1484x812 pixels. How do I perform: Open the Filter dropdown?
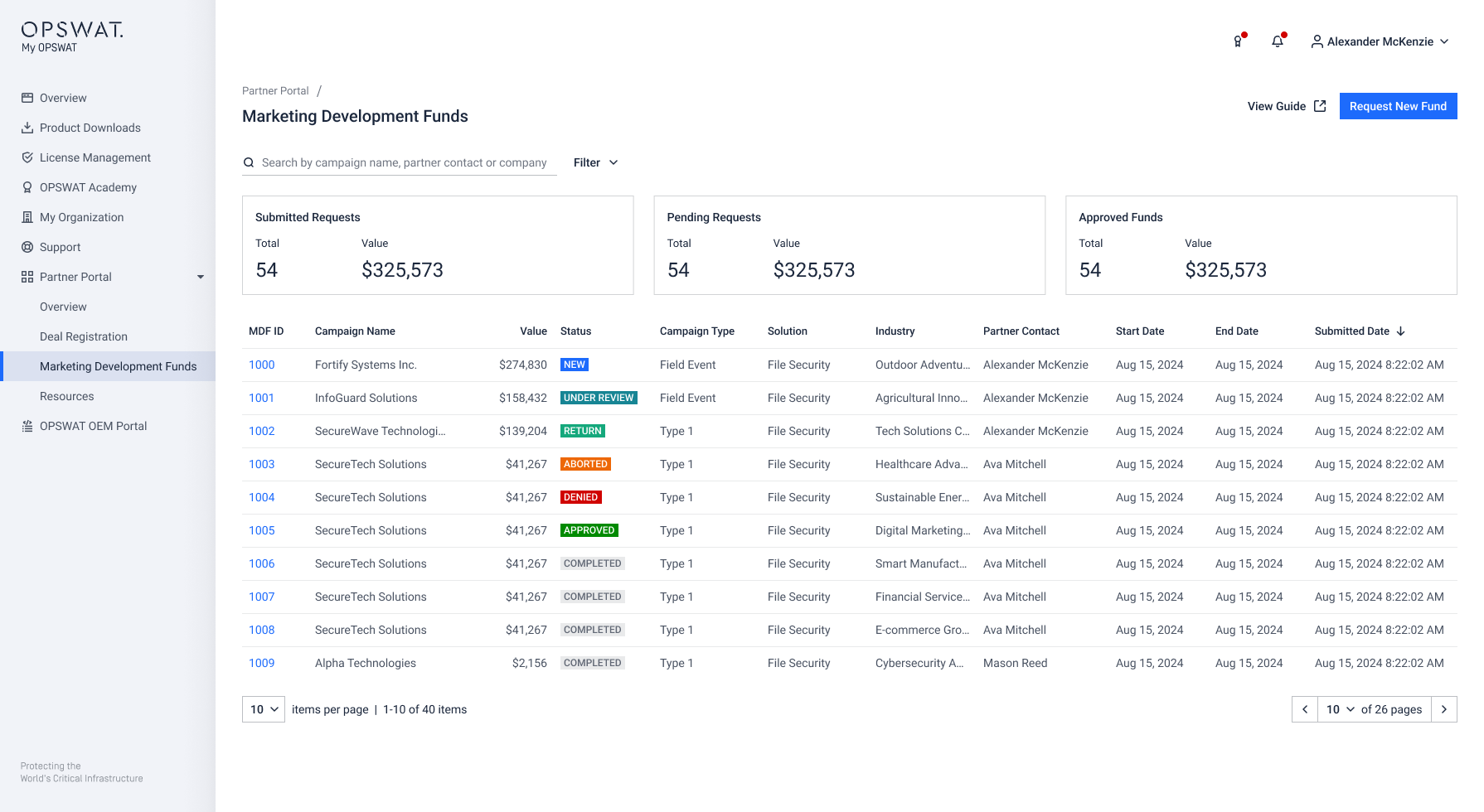click(x=595, y=162)
